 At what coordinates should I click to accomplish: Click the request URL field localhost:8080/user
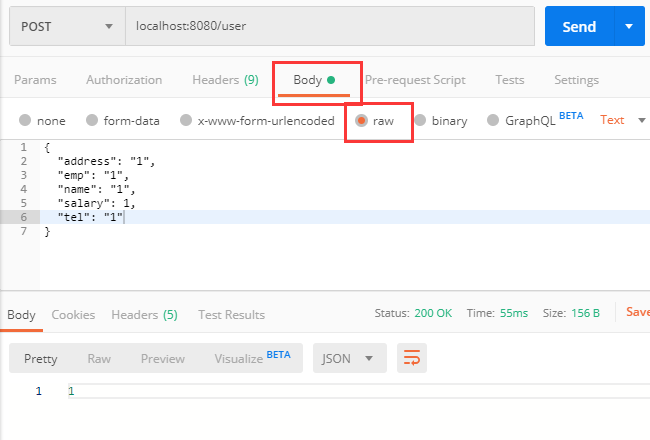[x=330, y=26]
